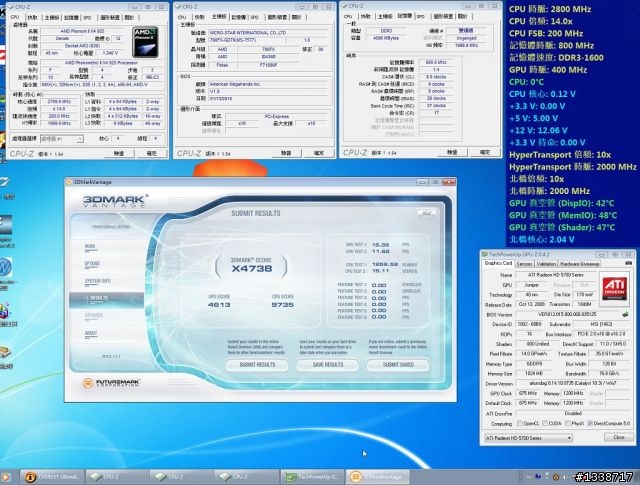Select UPGRADE in the 3DMark Vantage sidebar

coord(94,315)
